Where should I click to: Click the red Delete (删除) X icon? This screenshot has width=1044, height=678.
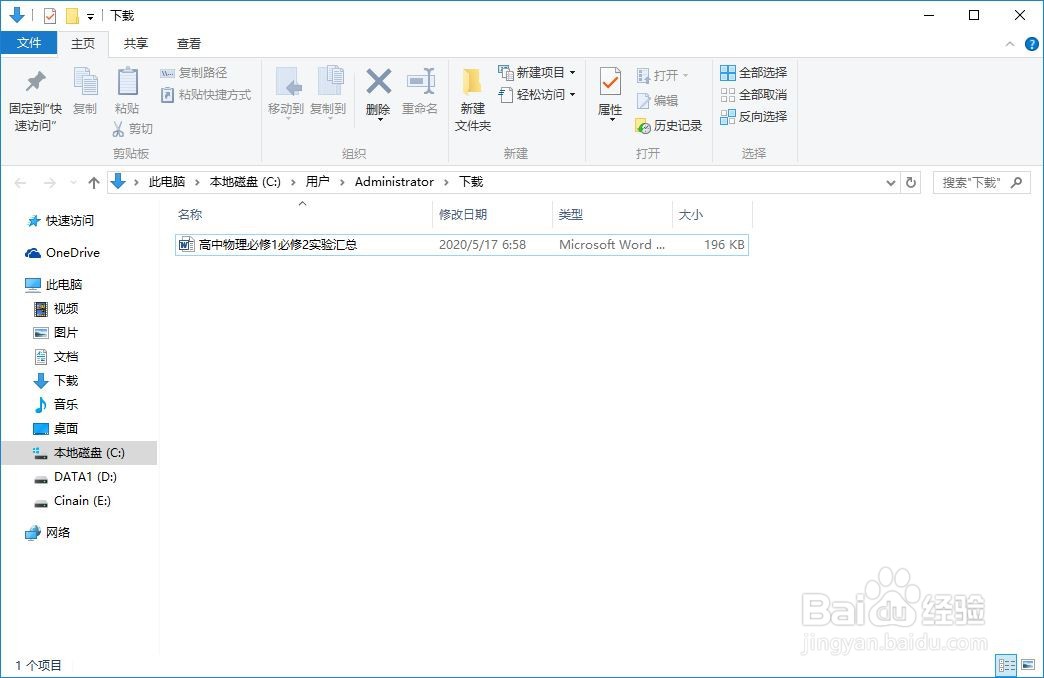[x=378, y=82]
